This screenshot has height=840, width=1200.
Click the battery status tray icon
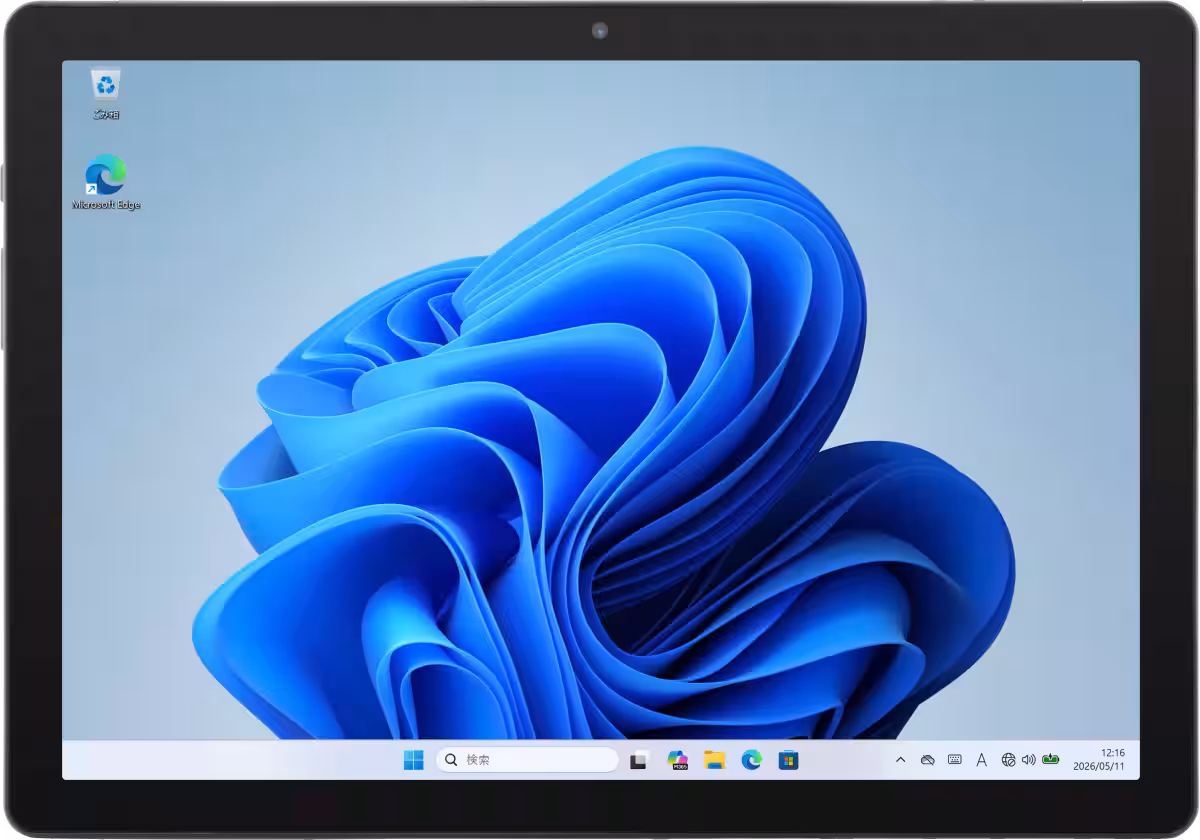pyautogui.click(x=1050, y=760)
